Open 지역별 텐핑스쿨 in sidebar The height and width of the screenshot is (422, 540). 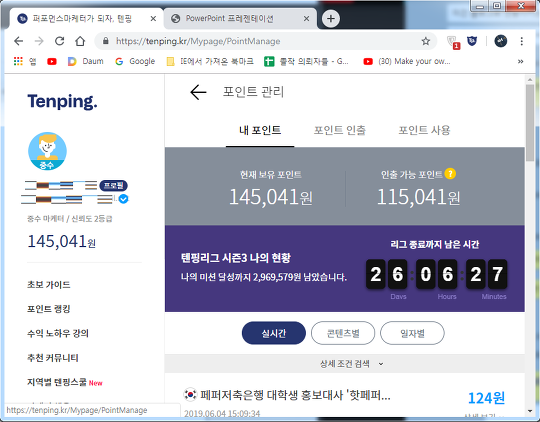point(57,382)
